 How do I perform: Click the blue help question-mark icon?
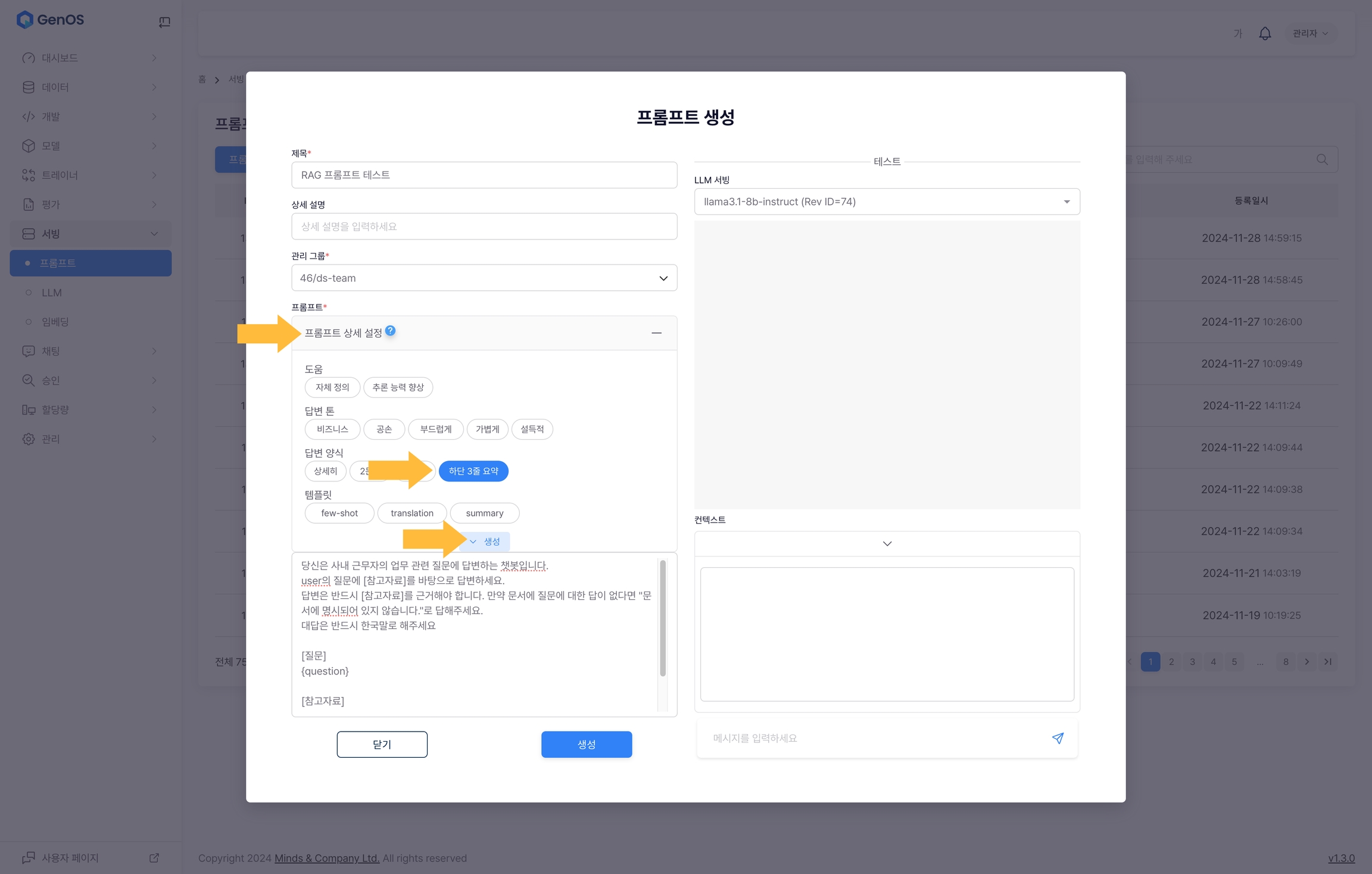[390, 331]
